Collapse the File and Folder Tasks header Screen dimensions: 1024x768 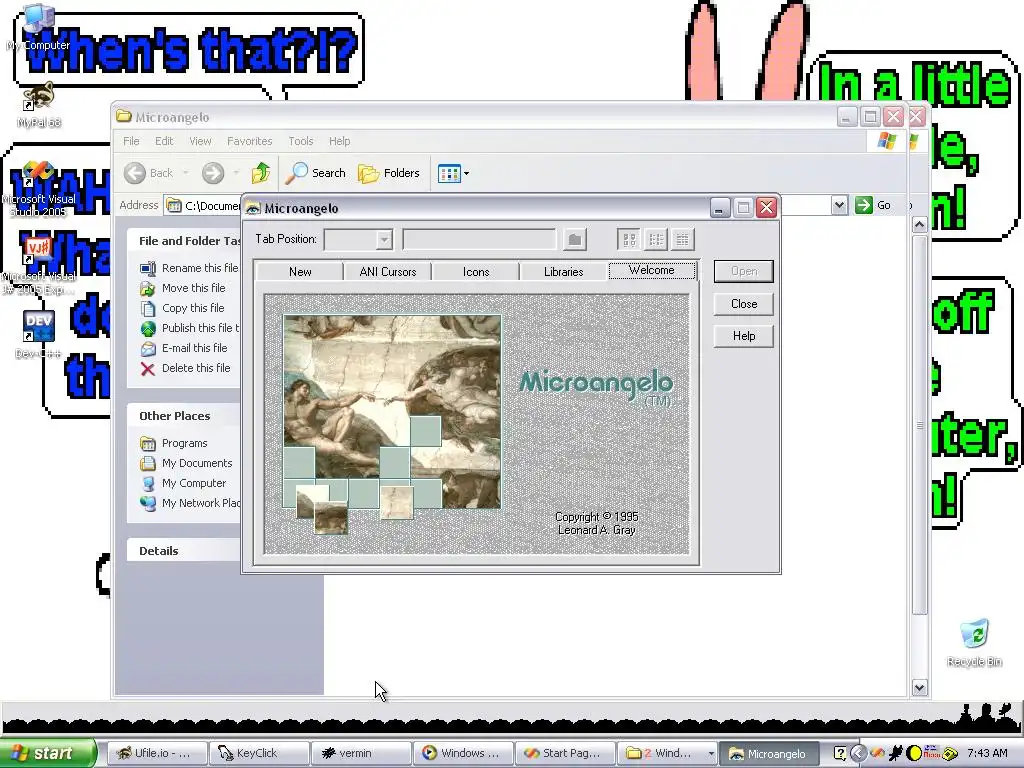[x=184, y=241]
